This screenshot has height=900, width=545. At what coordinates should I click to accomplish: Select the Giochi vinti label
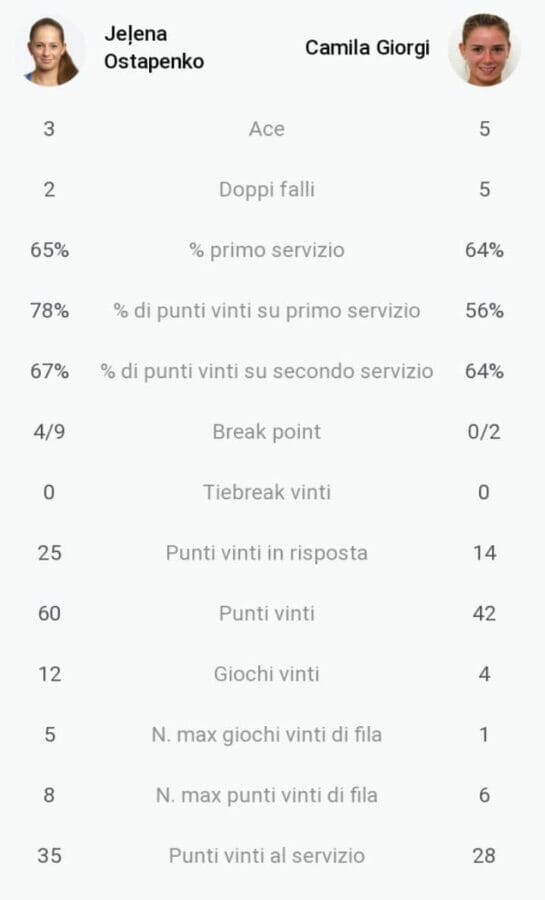[267, 674]
